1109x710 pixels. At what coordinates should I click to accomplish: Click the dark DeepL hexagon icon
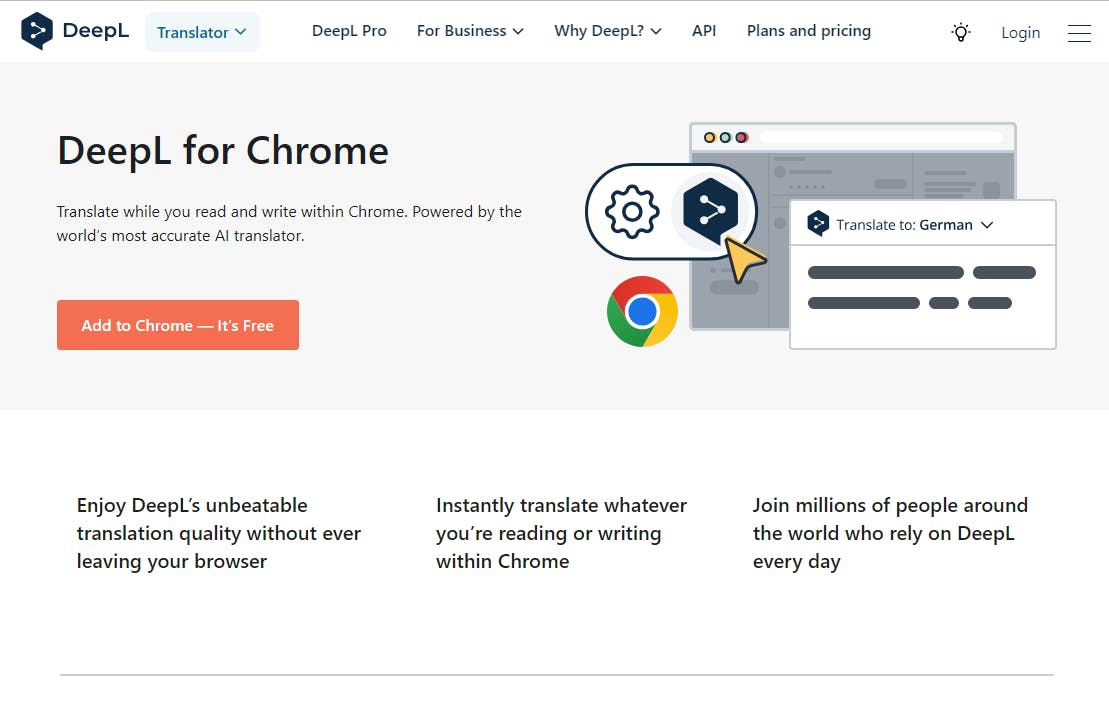tap(710, 210)
